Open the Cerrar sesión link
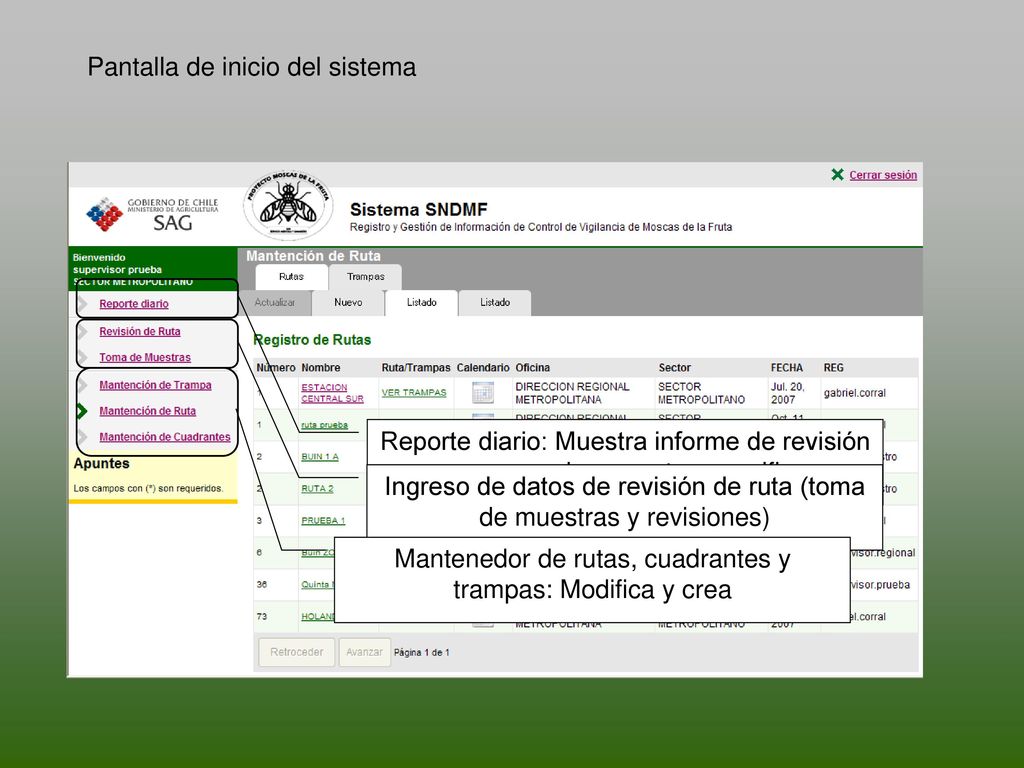 point(883,175)
